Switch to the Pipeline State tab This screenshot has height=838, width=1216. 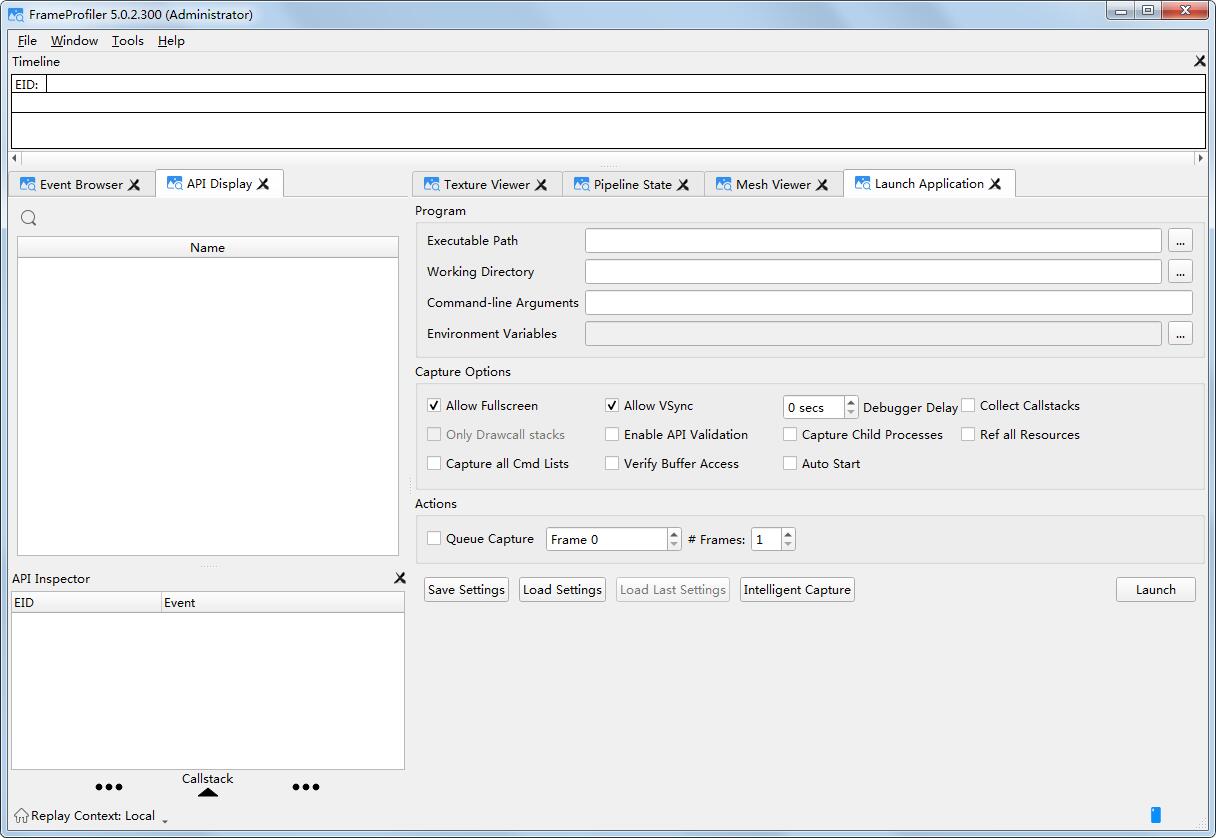[x=632, y=185]
